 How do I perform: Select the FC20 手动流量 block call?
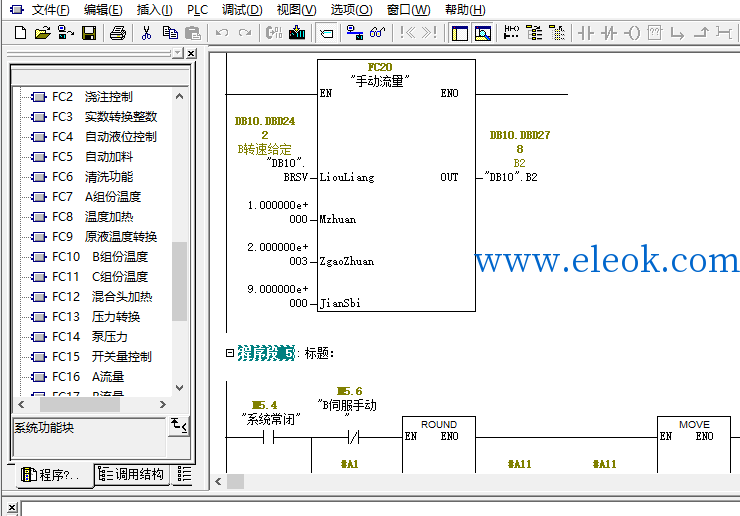[396, 185]
